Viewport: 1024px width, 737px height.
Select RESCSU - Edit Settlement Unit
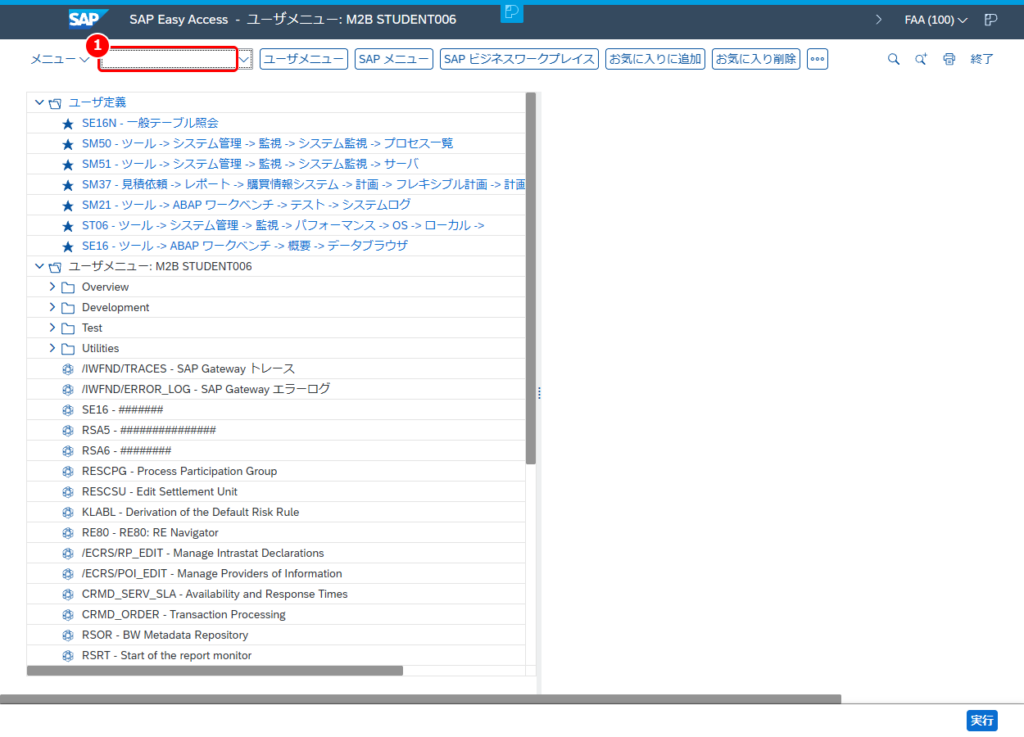159,492
